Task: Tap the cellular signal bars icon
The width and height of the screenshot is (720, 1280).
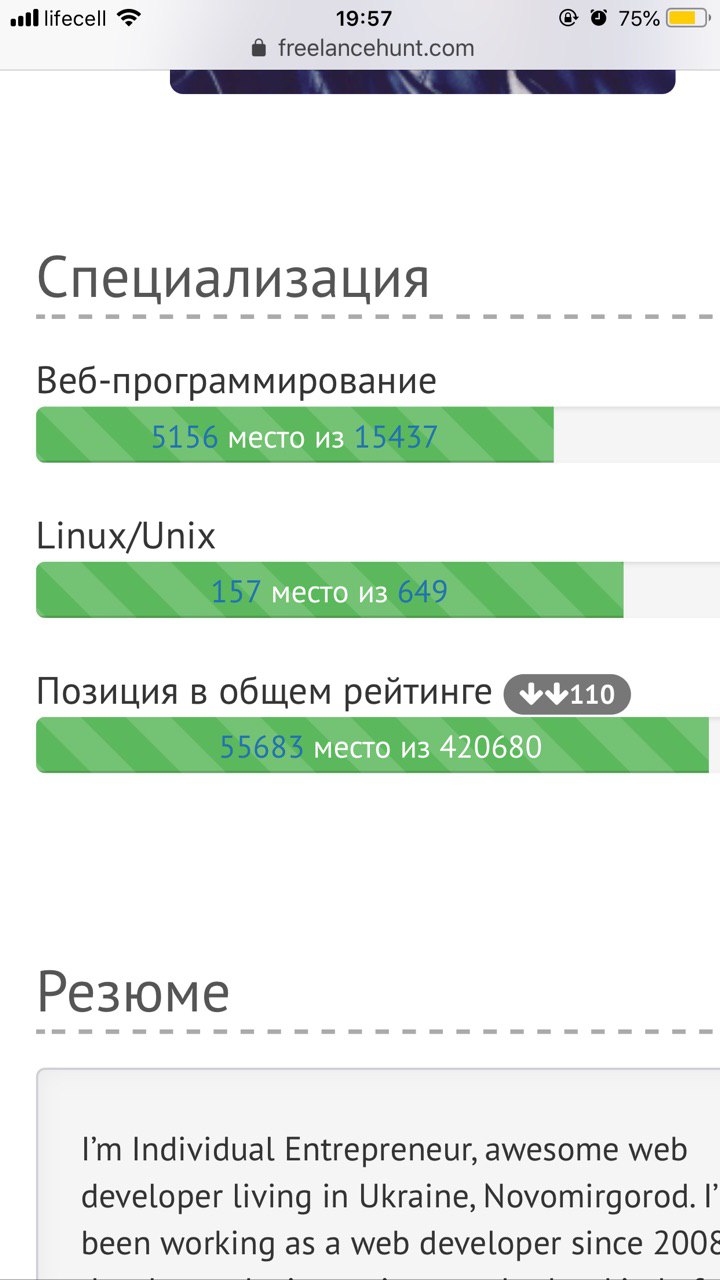Action: point(24,18)
